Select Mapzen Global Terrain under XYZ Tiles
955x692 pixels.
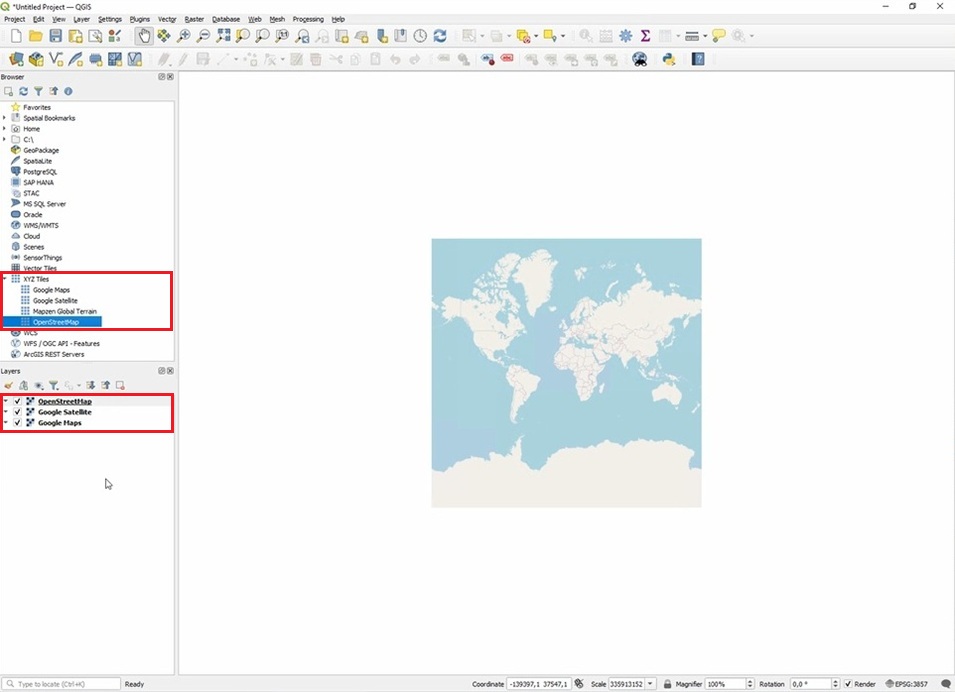coord(64,311)
